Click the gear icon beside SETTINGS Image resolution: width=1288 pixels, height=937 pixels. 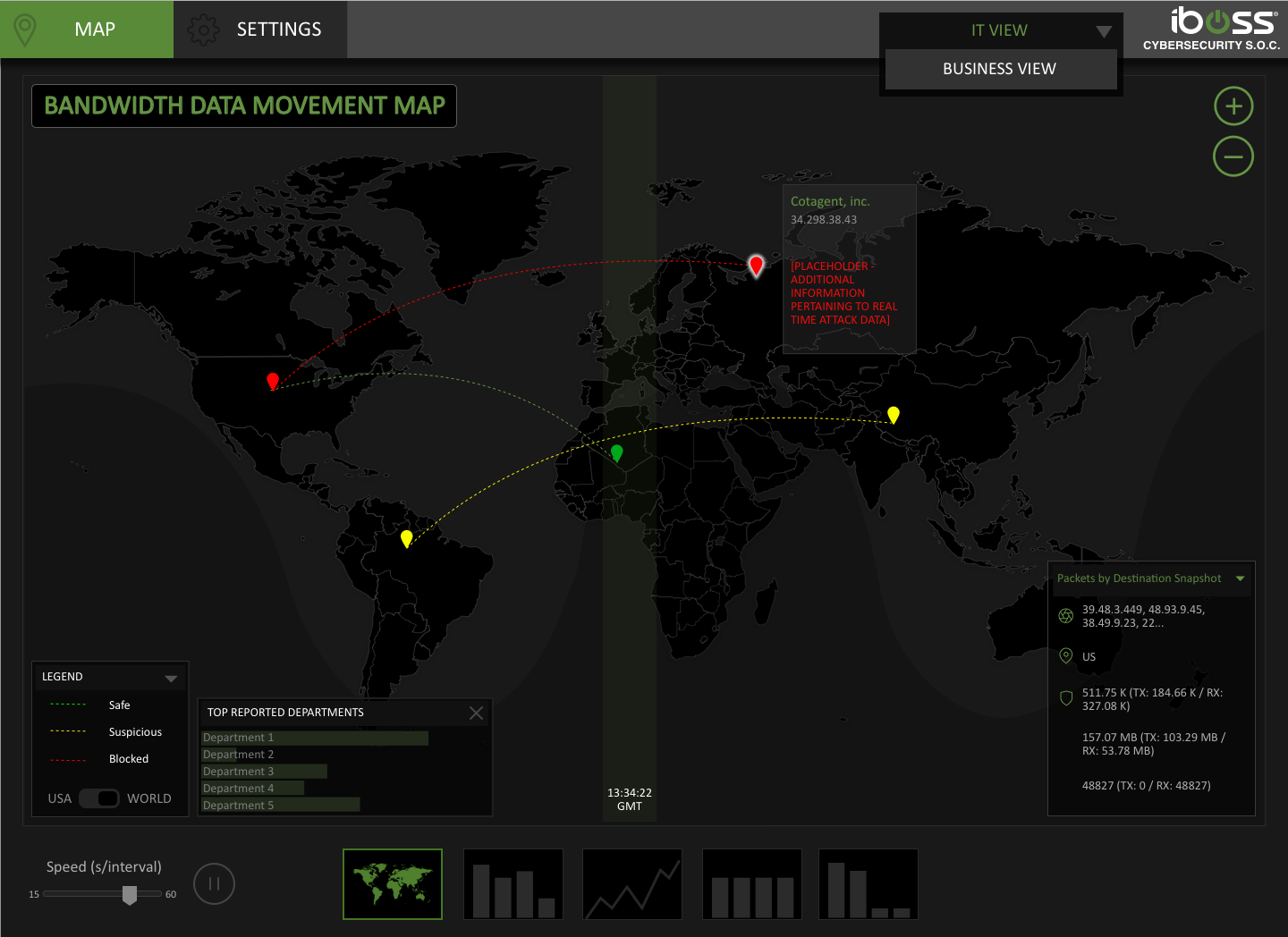[203, 30]
